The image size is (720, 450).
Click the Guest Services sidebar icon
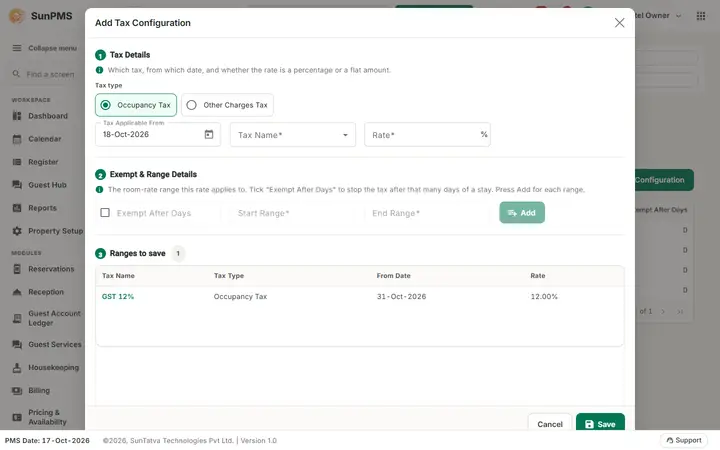point(17,344)
